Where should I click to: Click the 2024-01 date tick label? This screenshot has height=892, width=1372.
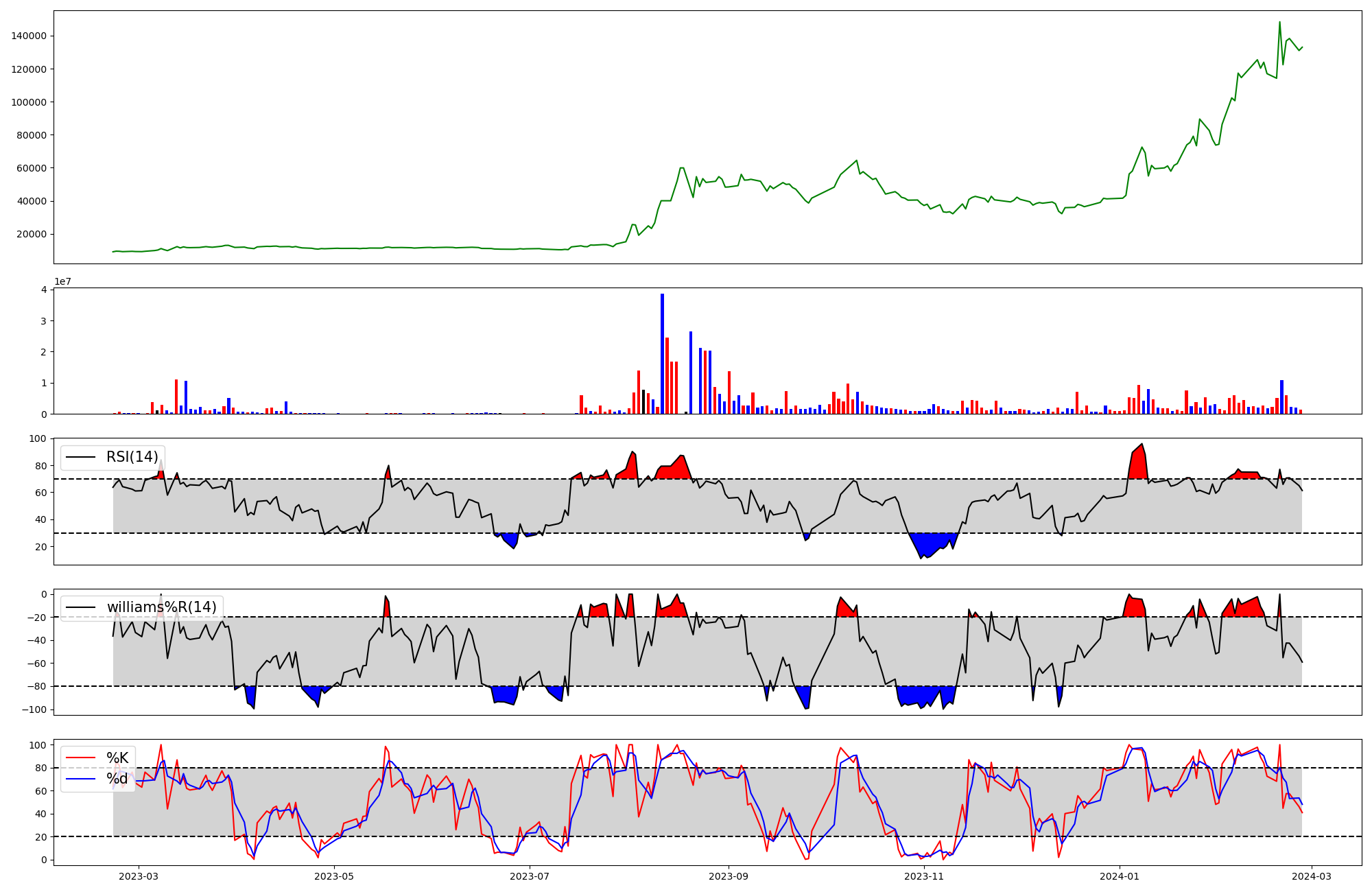1120,876
